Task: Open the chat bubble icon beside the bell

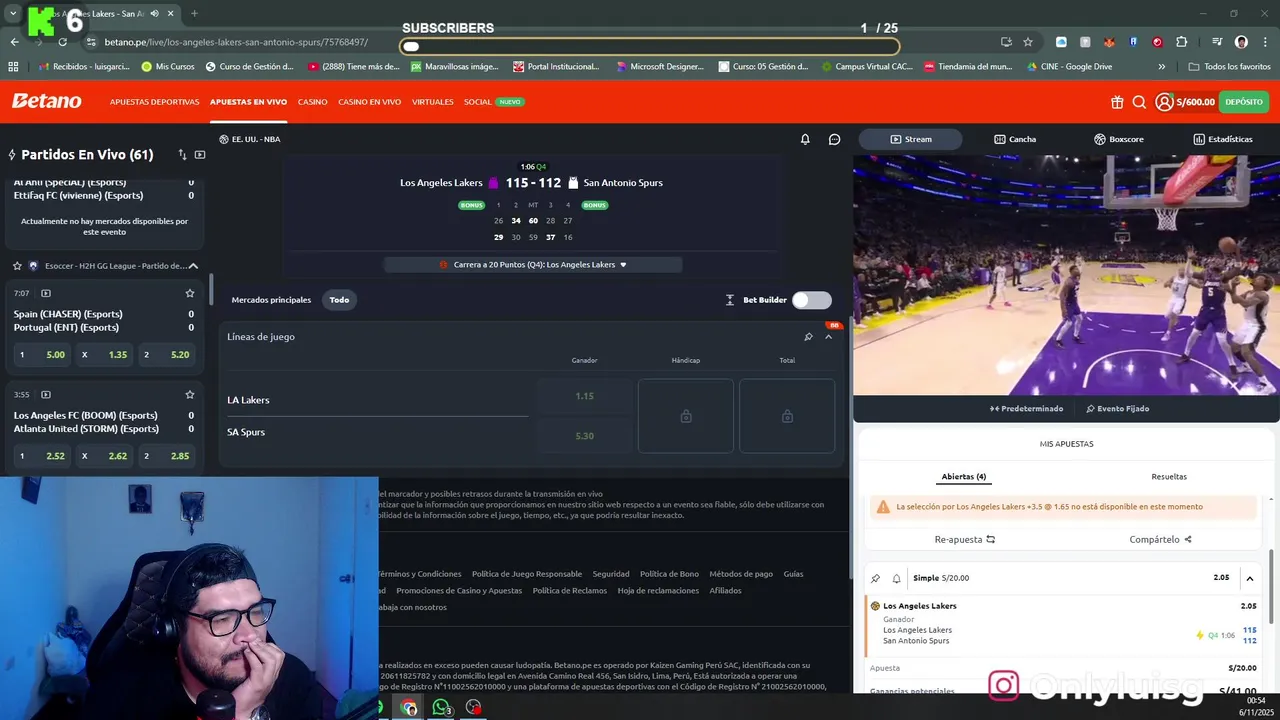Action: pyautogui.click(x=835, y=139)
